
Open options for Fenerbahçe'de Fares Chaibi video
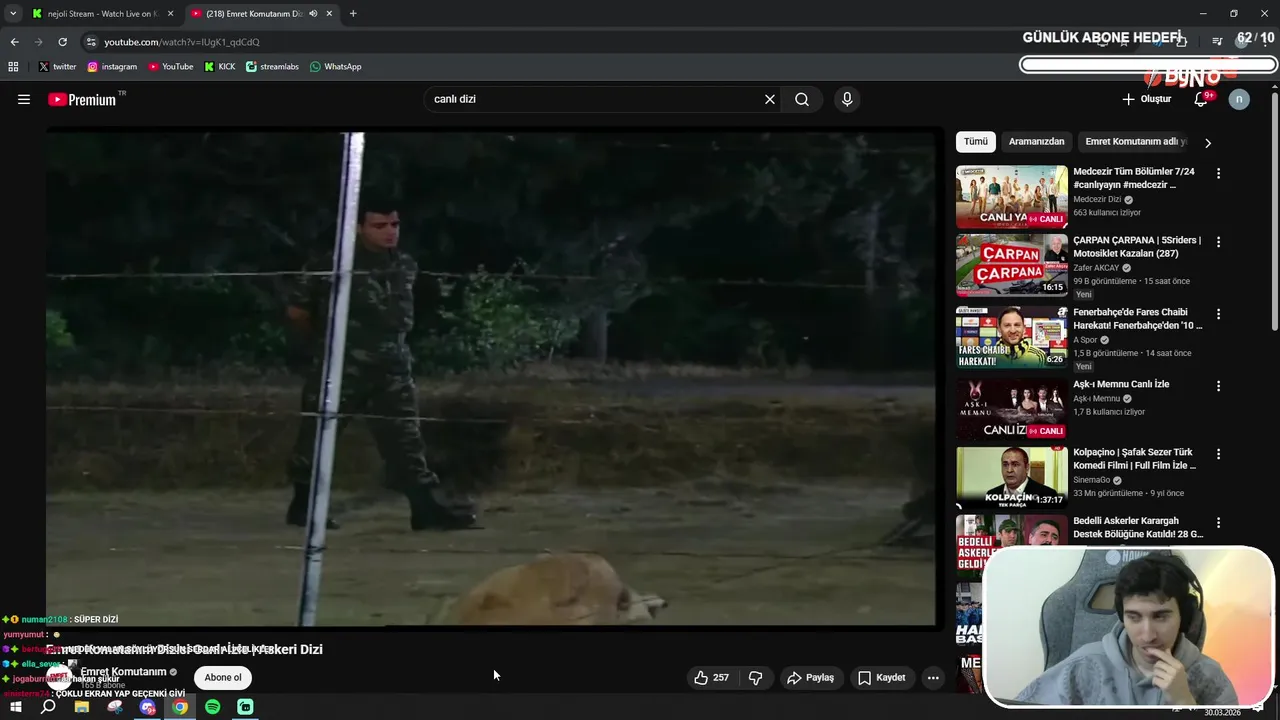coord(1218,314)
